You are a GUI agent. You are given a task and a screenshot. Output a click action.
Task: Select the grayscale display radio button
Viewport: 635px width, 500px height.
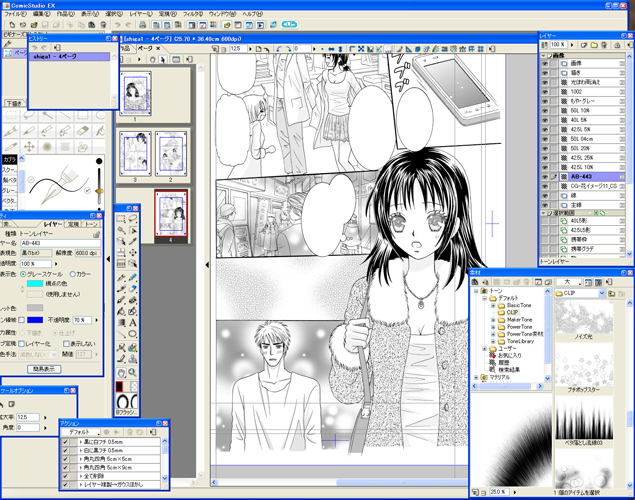23,274
